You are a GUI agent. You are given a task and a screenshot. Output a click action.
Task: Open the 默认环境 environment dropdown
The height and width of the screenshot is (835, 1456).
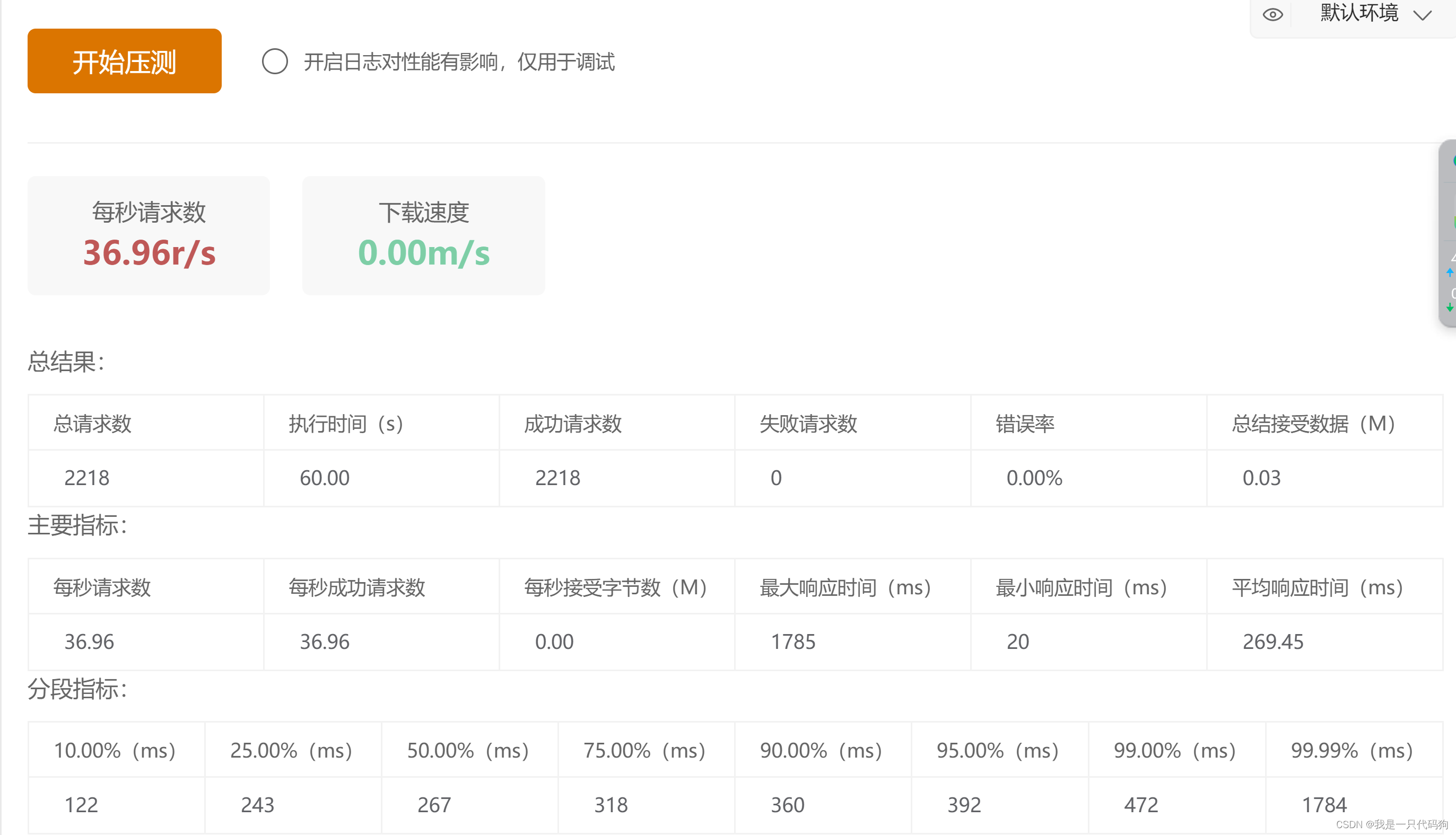(x=1358, y=13)
